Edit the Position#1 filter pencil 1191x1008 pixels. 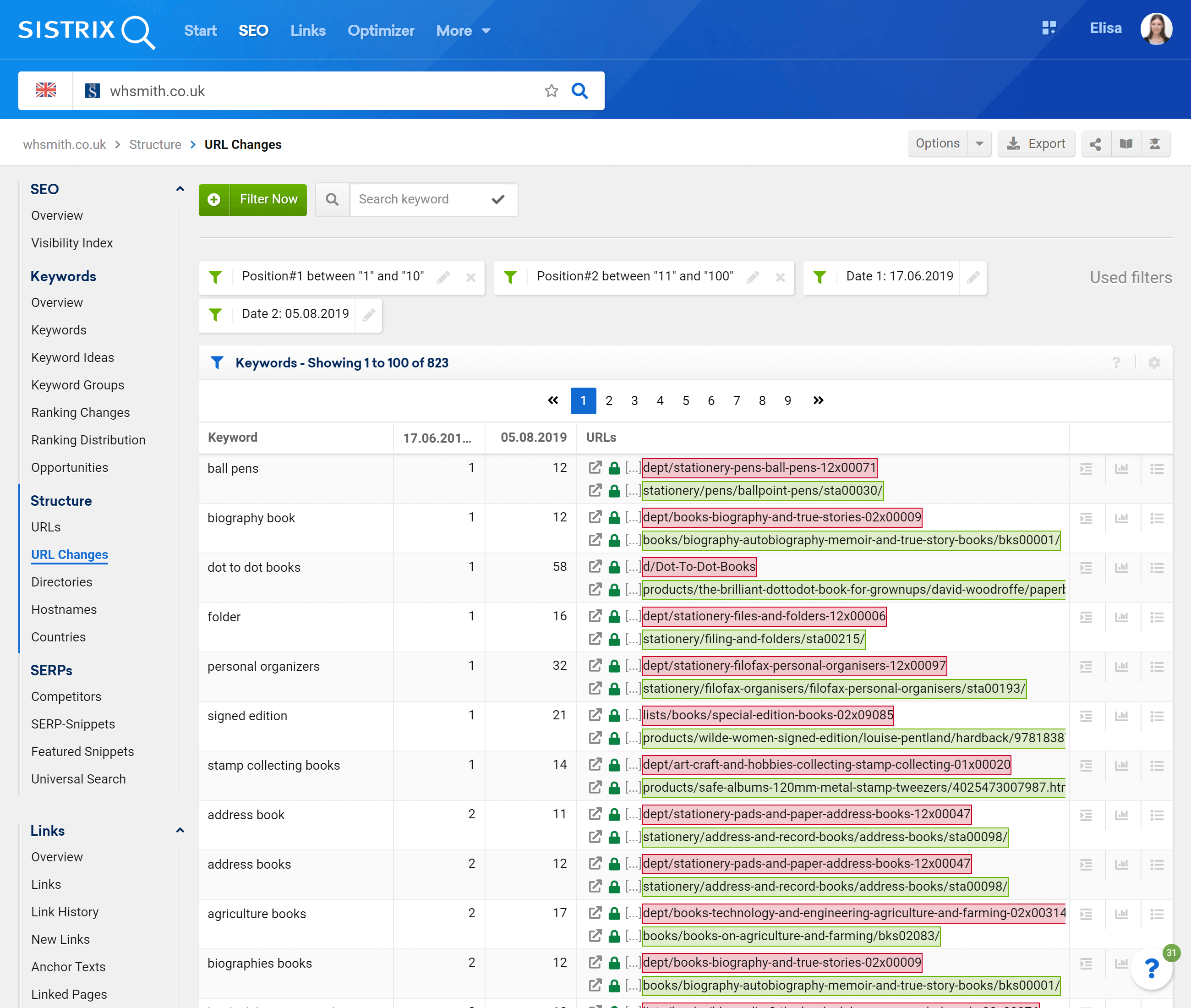(443, 278)
